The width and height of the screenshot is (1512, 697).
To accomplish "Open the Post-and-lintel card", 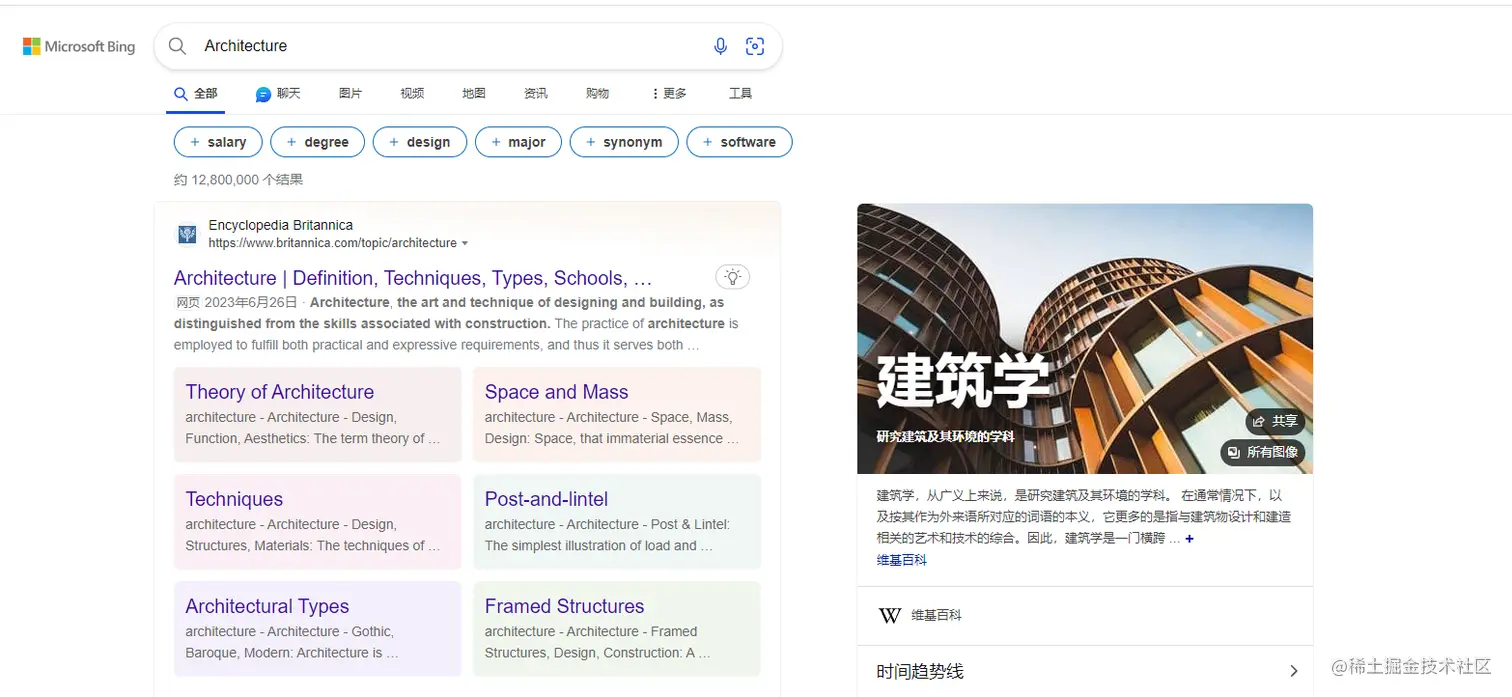I will click(x=617, y=521).
